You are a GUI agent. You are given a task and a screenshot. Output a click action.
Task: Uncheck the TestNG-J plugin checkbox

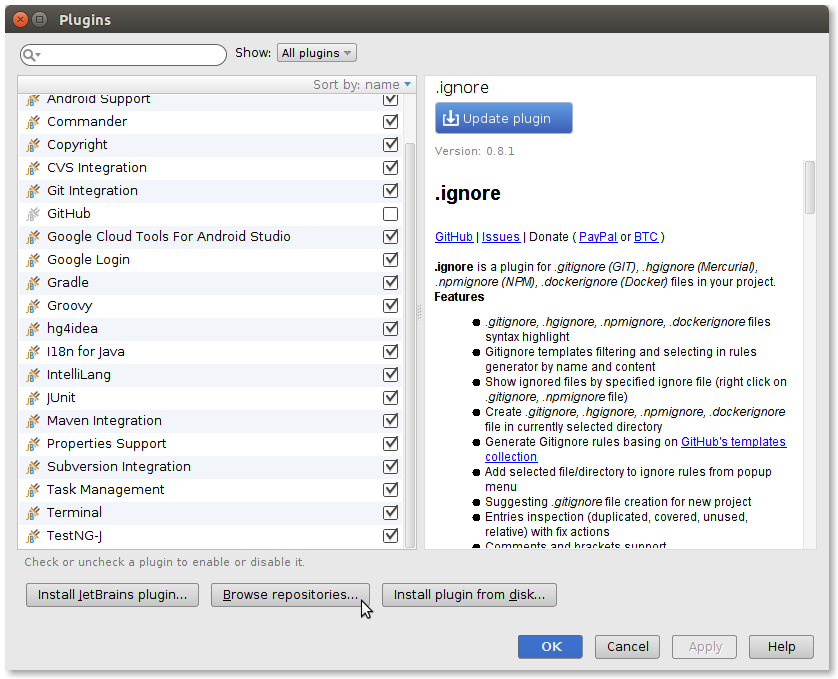(391, 536)
